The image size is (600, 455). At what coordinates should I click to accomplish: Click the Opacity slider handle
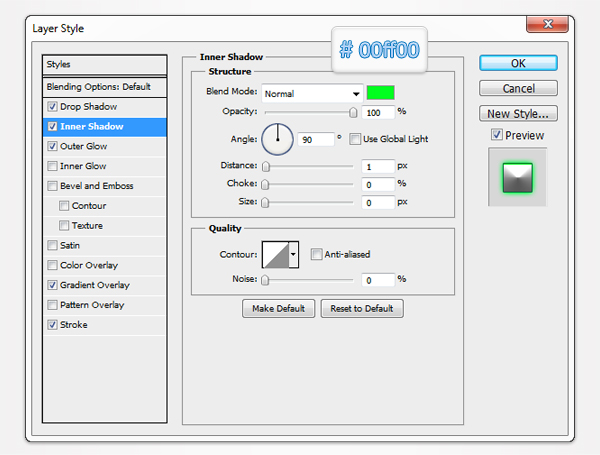353,113
